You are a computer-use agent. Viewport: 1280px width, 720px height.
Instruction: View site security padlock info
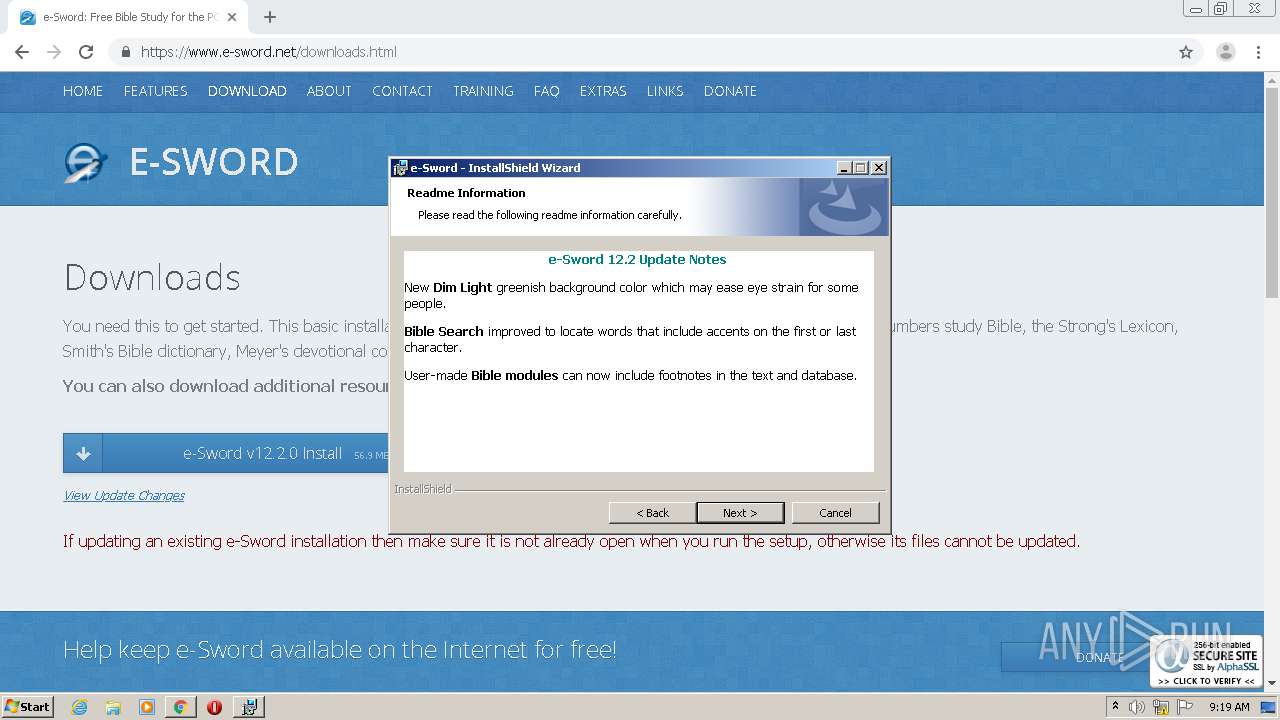[x=126, y=52]
